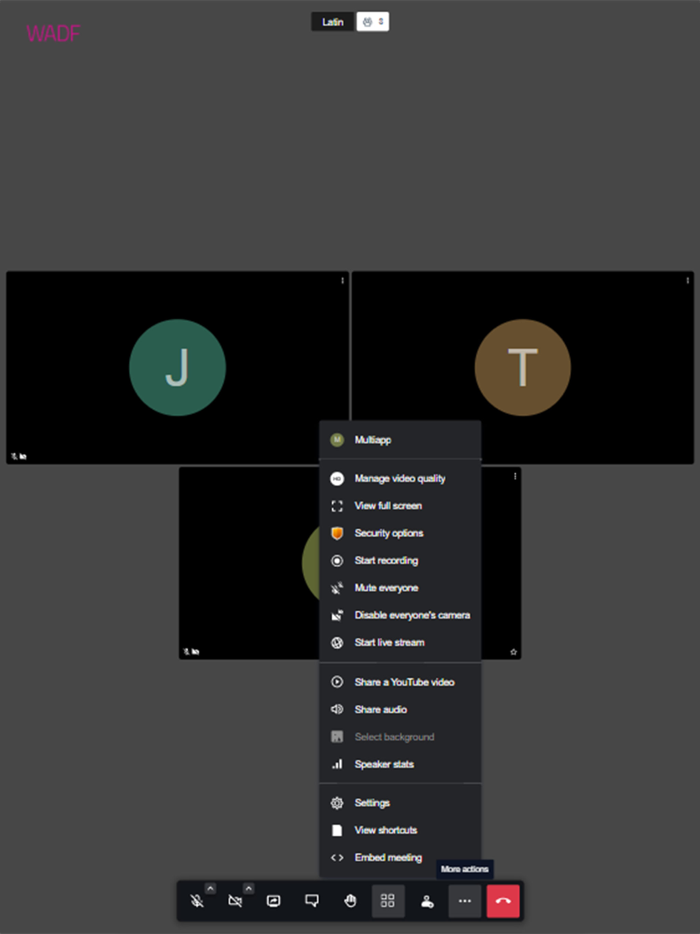Open the Multiapp profile entry

[x=400, y=440]
